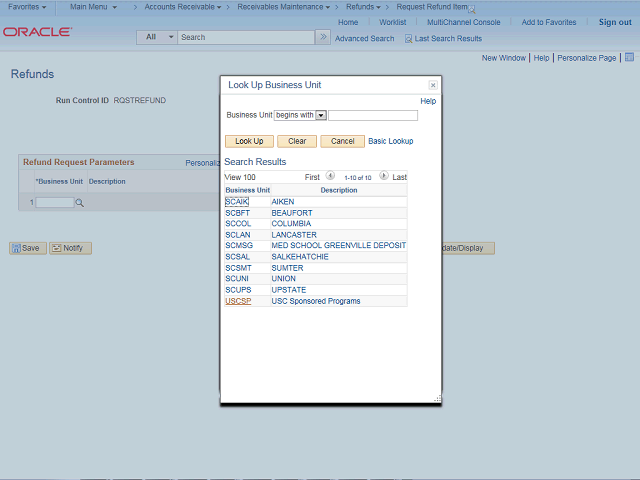This screenshot has height=480, width=640.
Task: Click the Business Unit lookup magnifier icon
Action: point(80,203)
